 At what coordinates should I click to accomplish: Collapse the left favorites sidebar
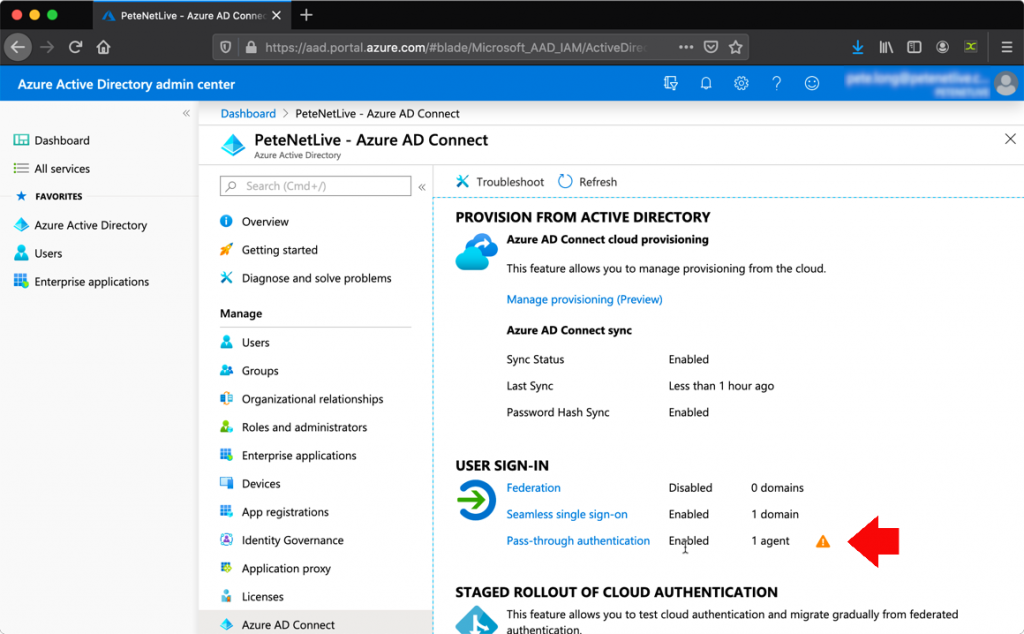pyautogui.click(x=185, y=113)
